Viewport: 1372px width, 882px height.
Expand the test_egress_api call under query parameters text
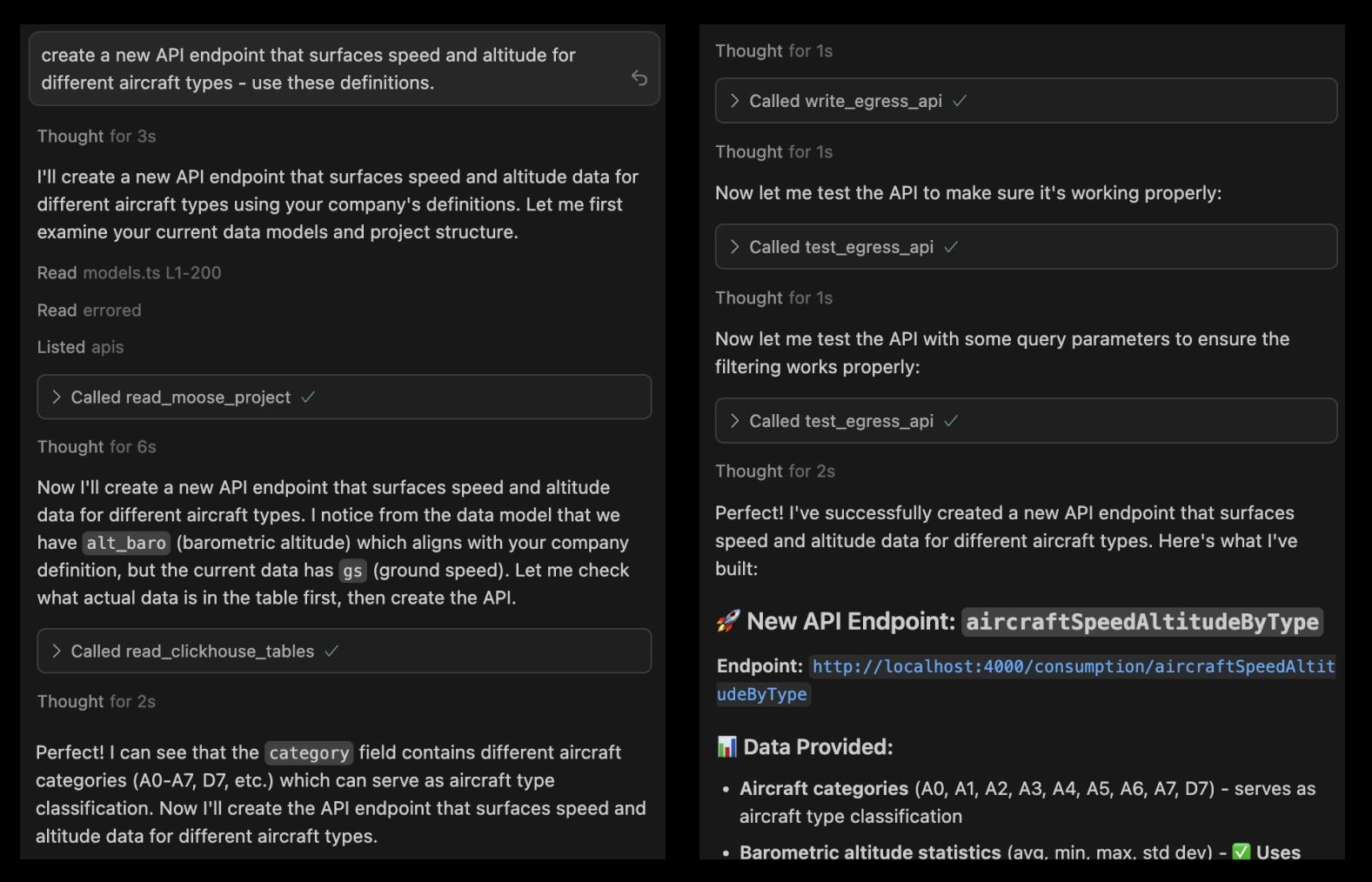[x=735, y=421]
